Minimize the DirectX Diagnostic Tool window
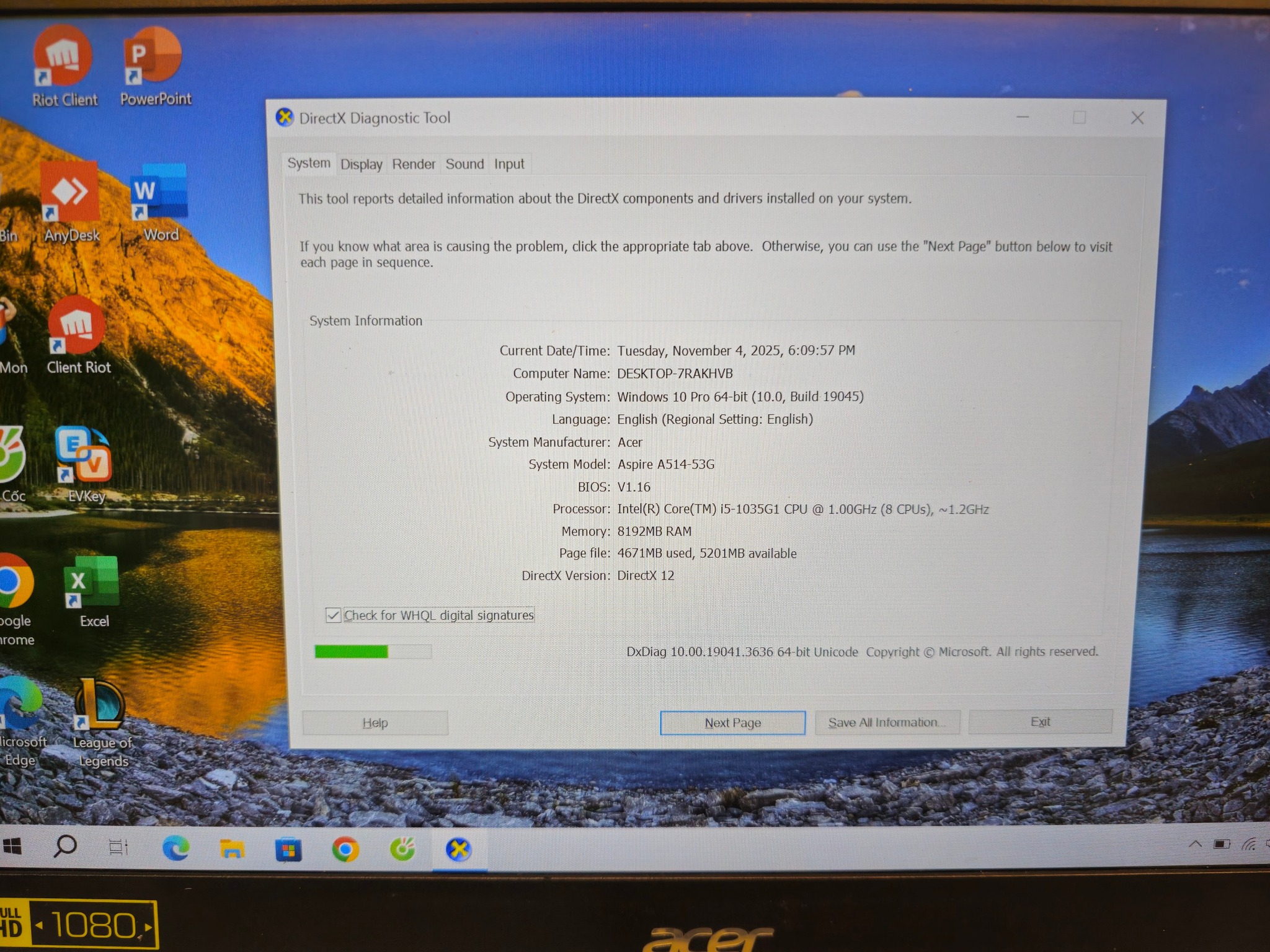1270x952 pixels. [x=1023, y=117]
